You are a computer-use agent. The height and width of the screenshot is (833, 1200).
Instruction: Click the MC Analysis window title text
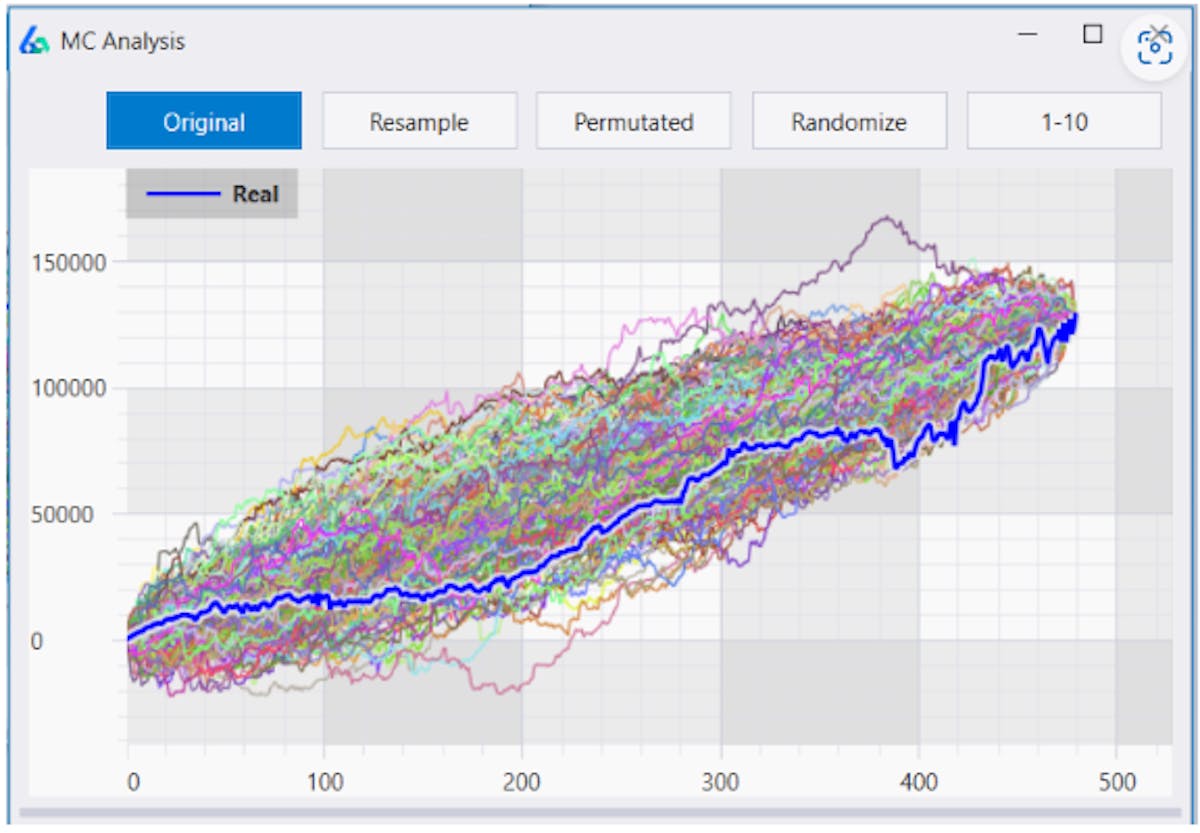point(123,41)
